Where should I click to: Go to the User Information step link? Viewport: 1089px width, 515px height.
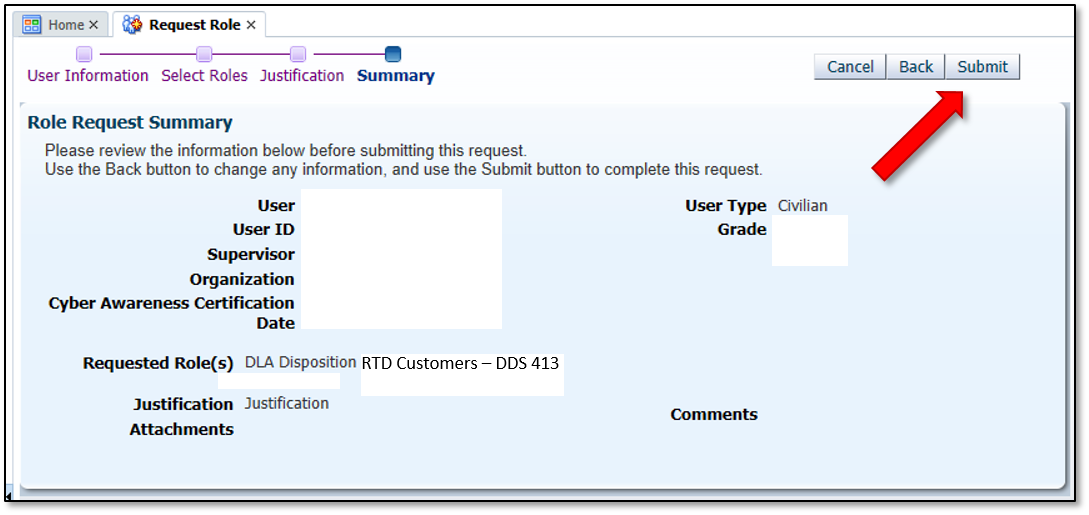coord(88,76)
